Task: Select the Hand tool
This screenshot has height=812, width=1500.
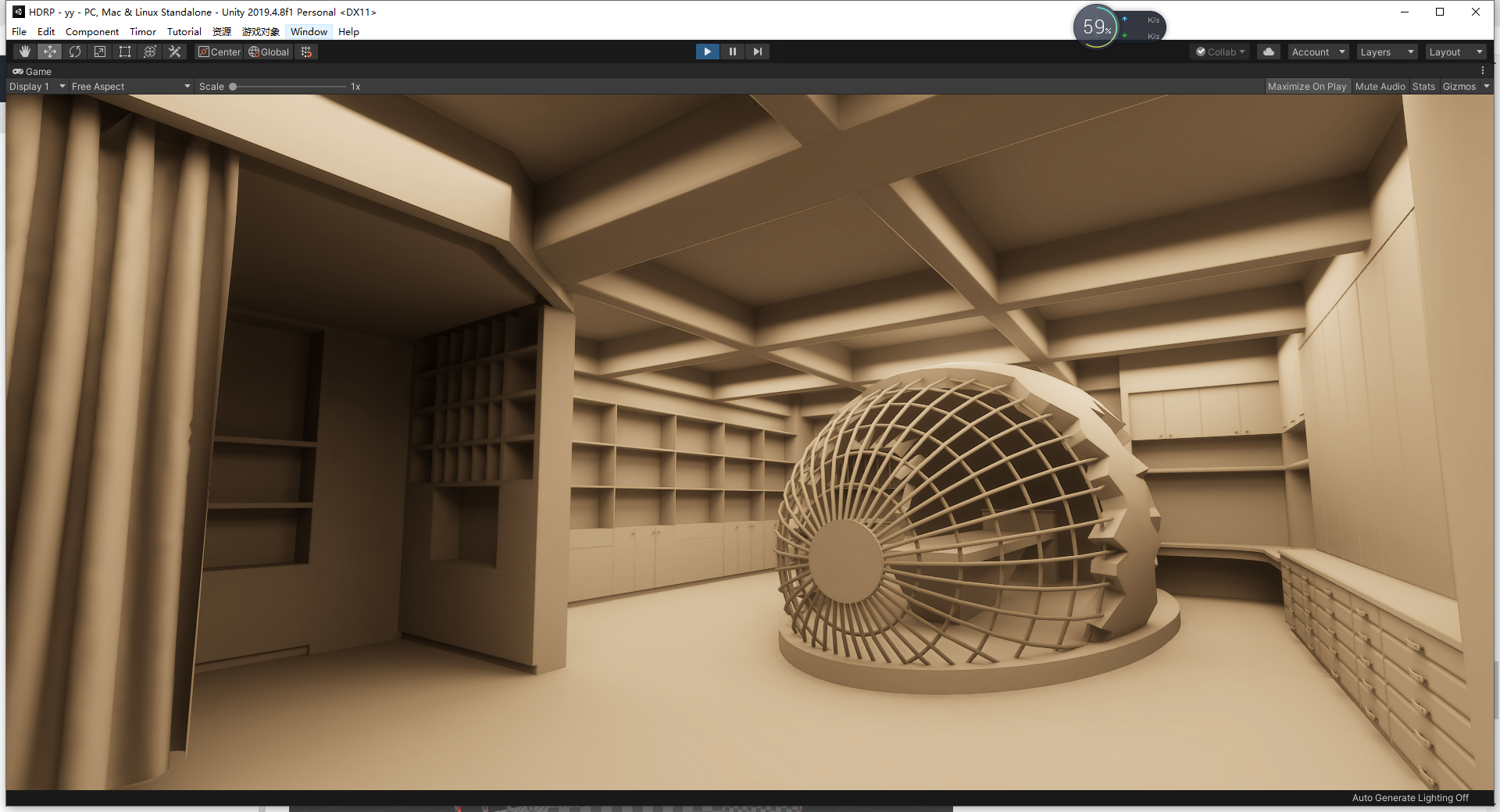Action: click(24, 52)
